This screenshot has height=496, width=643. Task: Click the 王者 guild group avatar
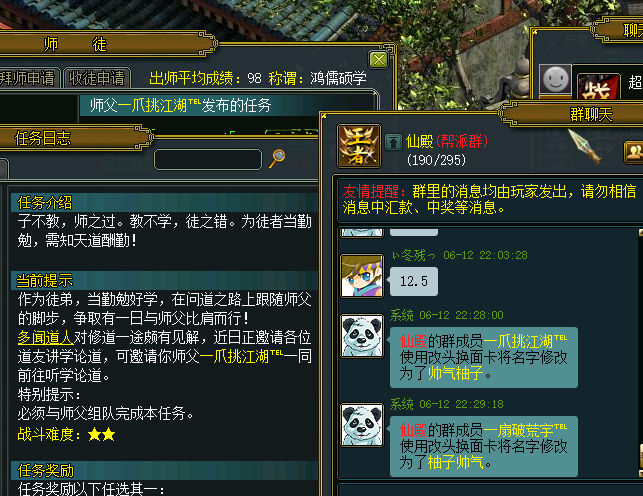pos(359,146)
